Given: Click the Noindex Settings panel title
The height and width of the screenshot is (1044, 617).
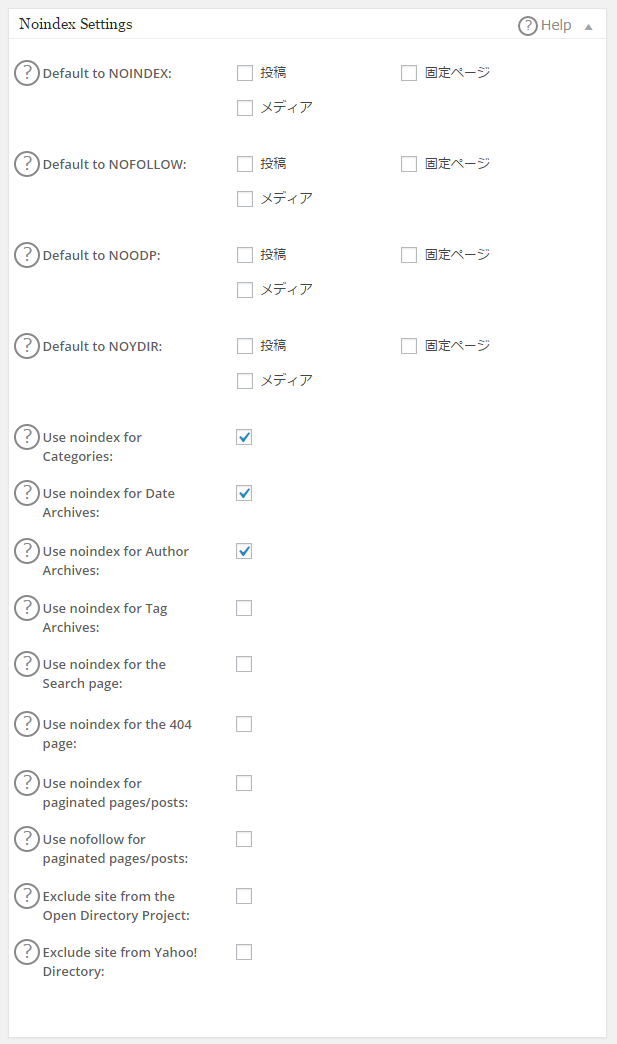Looking at the screenshot, I should (x=76, y=24).
